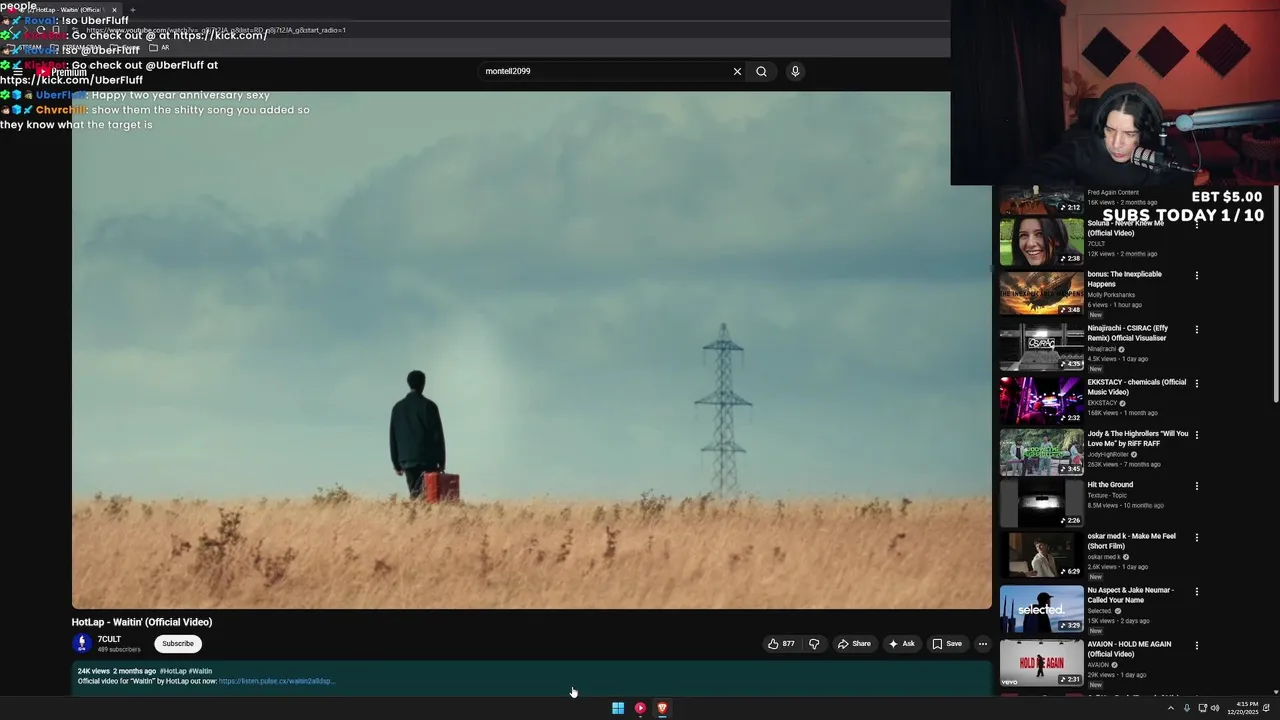Click the title EKKSTACY - chemicals (Official Music Video)
The width and height of the screenshot is (1280, 720).
coord(1137,387)
